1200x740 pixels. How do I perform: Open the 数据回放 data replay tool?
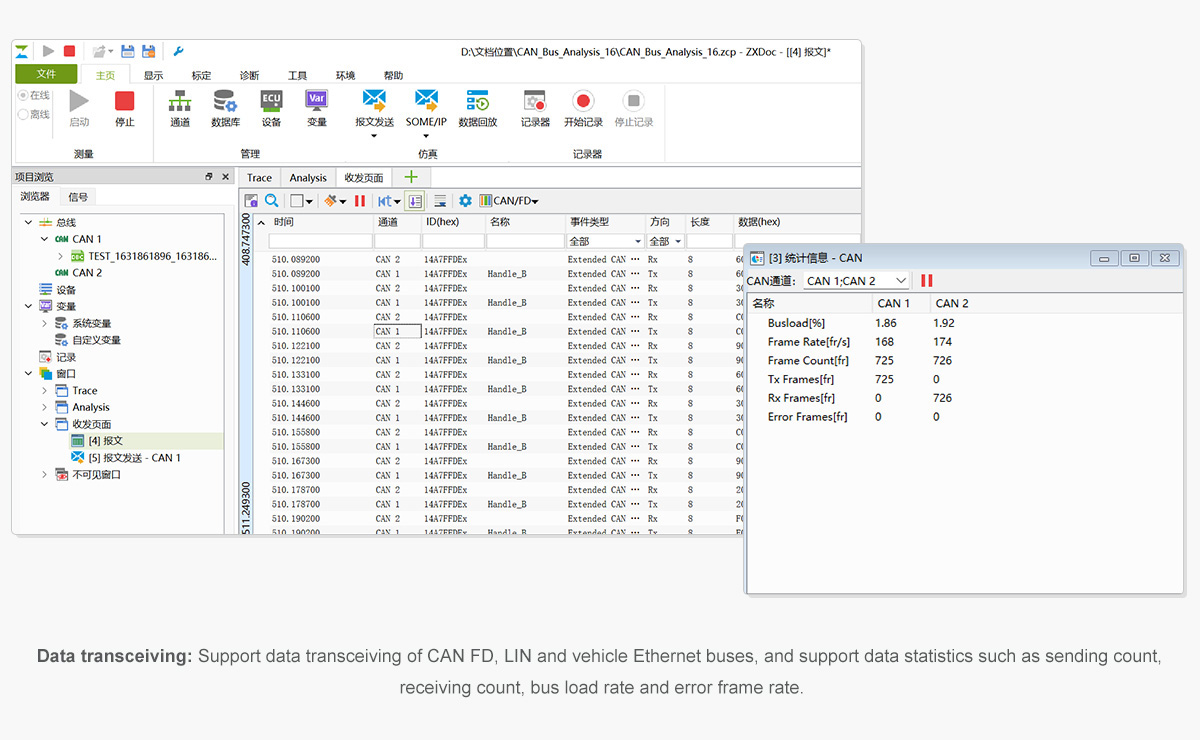point(477,101)
